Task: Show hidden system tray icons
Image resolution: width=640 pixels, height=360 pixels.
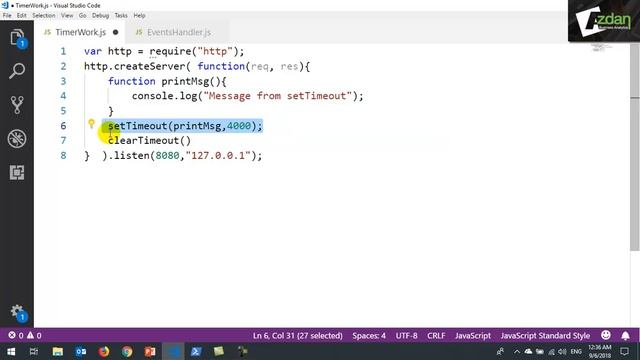Action: click(517, 351)
